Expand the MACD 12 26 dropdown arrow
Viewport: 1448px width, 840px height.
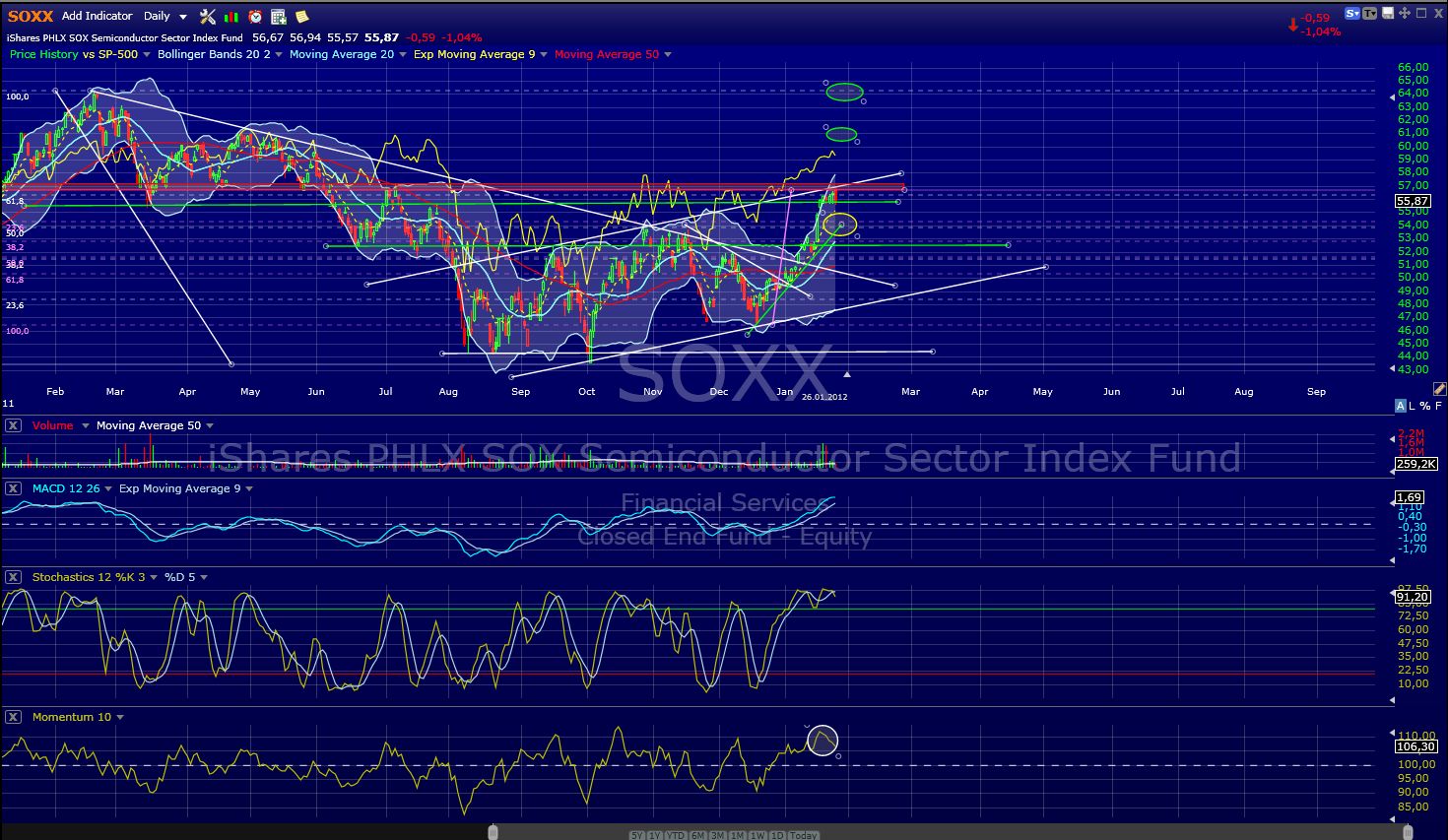[108, 489]
